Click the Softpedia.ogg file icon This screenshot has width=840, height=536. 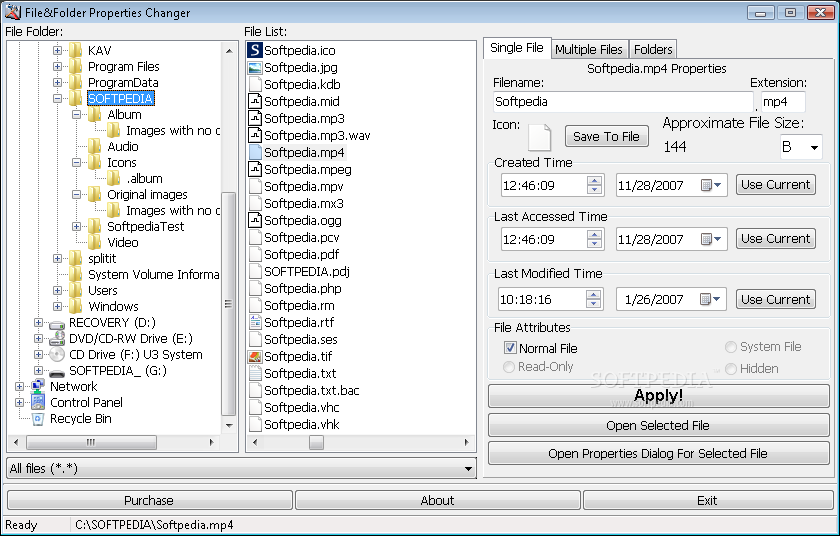pyautogui.click(x=255, y=220)
